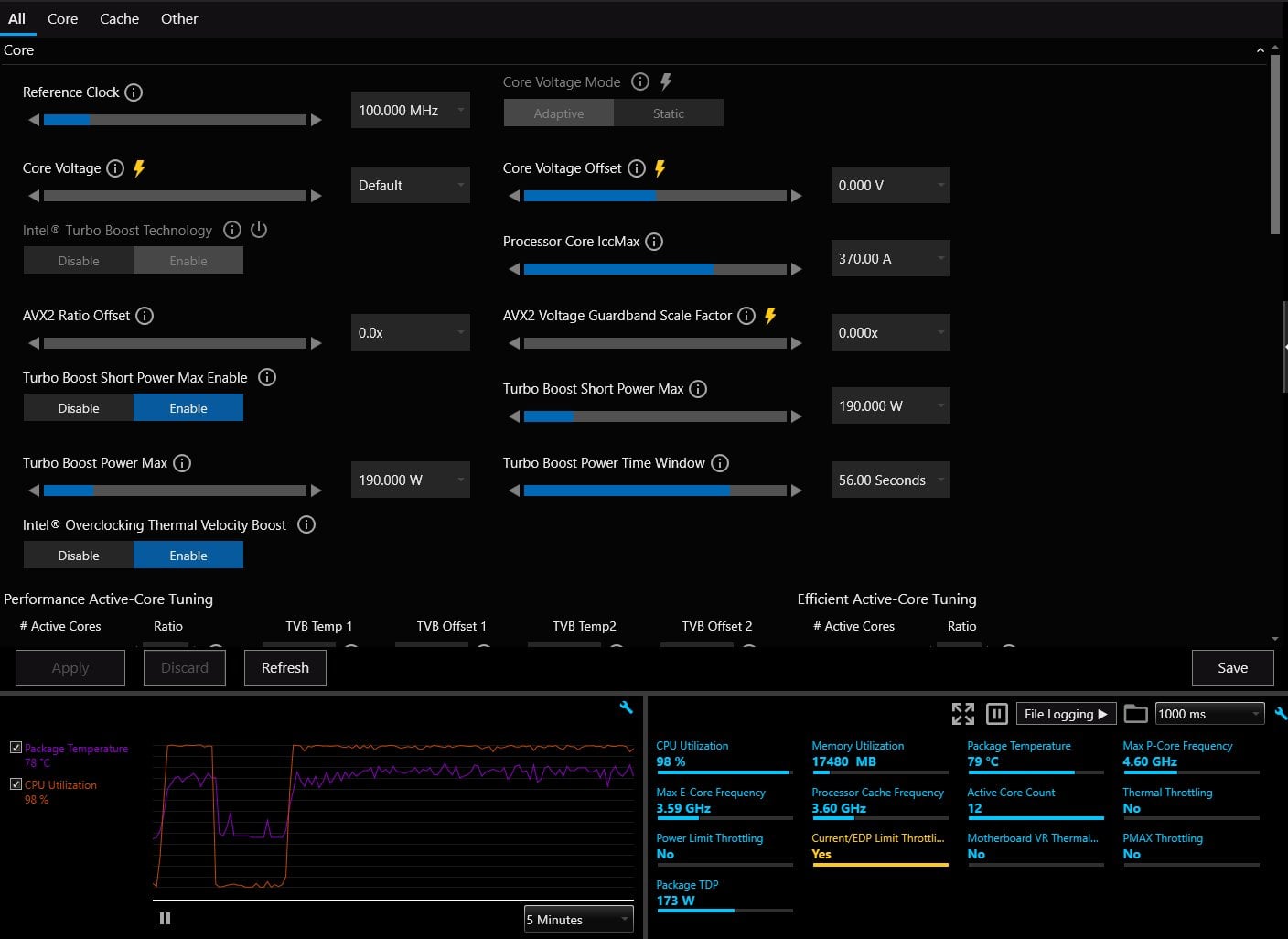The width and height of the screenshot is (1288, 939).
Task: Pause monitoring with the pause icon near File Logging
Action: click(997, 714)
